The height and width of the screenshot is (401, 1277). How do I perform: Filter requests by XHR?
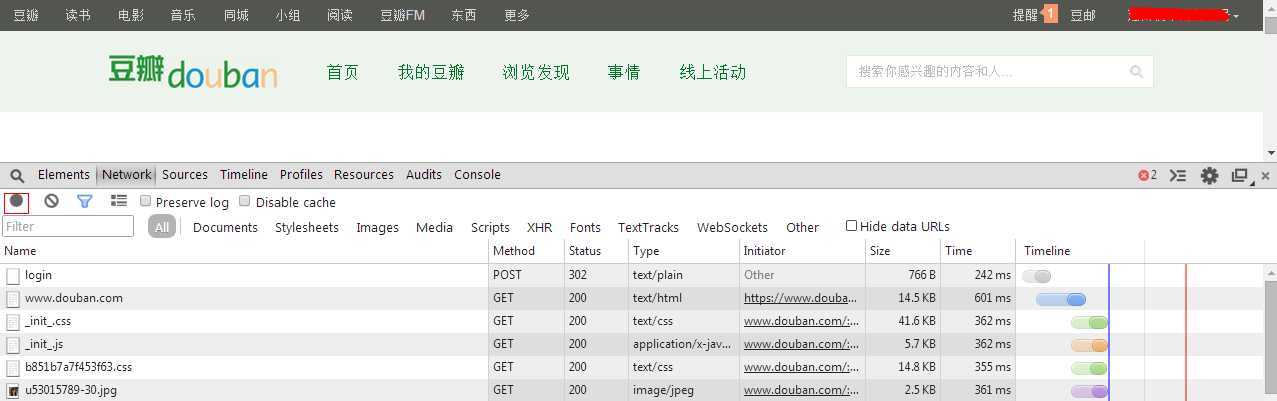click(539, 227)
